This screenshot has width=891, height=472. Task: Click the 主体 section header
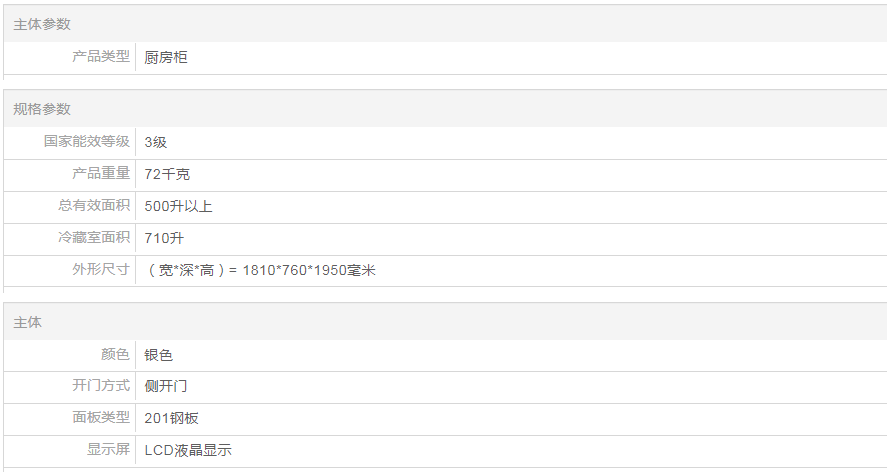28,322
